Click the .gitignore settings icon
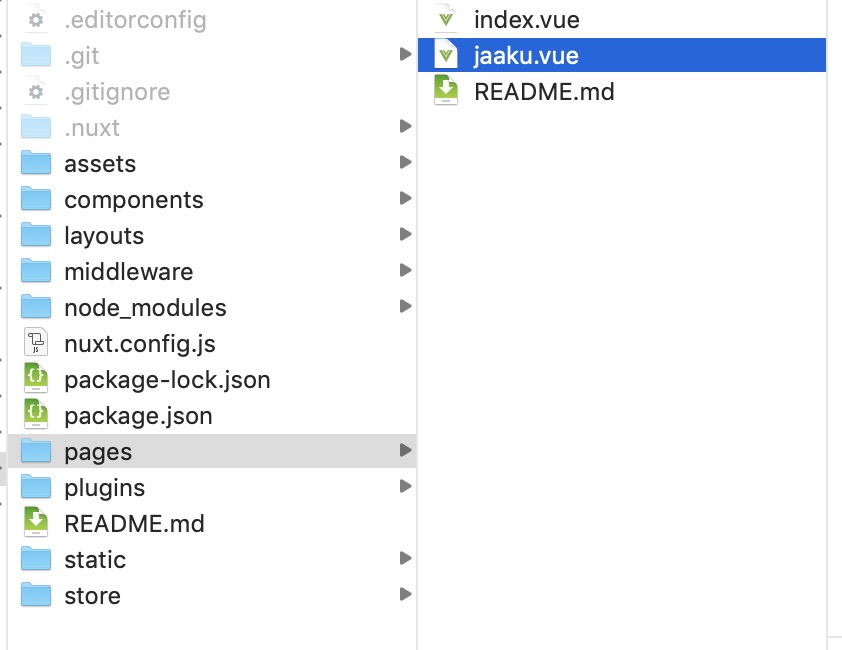The height and width of the screenshot is (650, 842). (x=35, y=91)
